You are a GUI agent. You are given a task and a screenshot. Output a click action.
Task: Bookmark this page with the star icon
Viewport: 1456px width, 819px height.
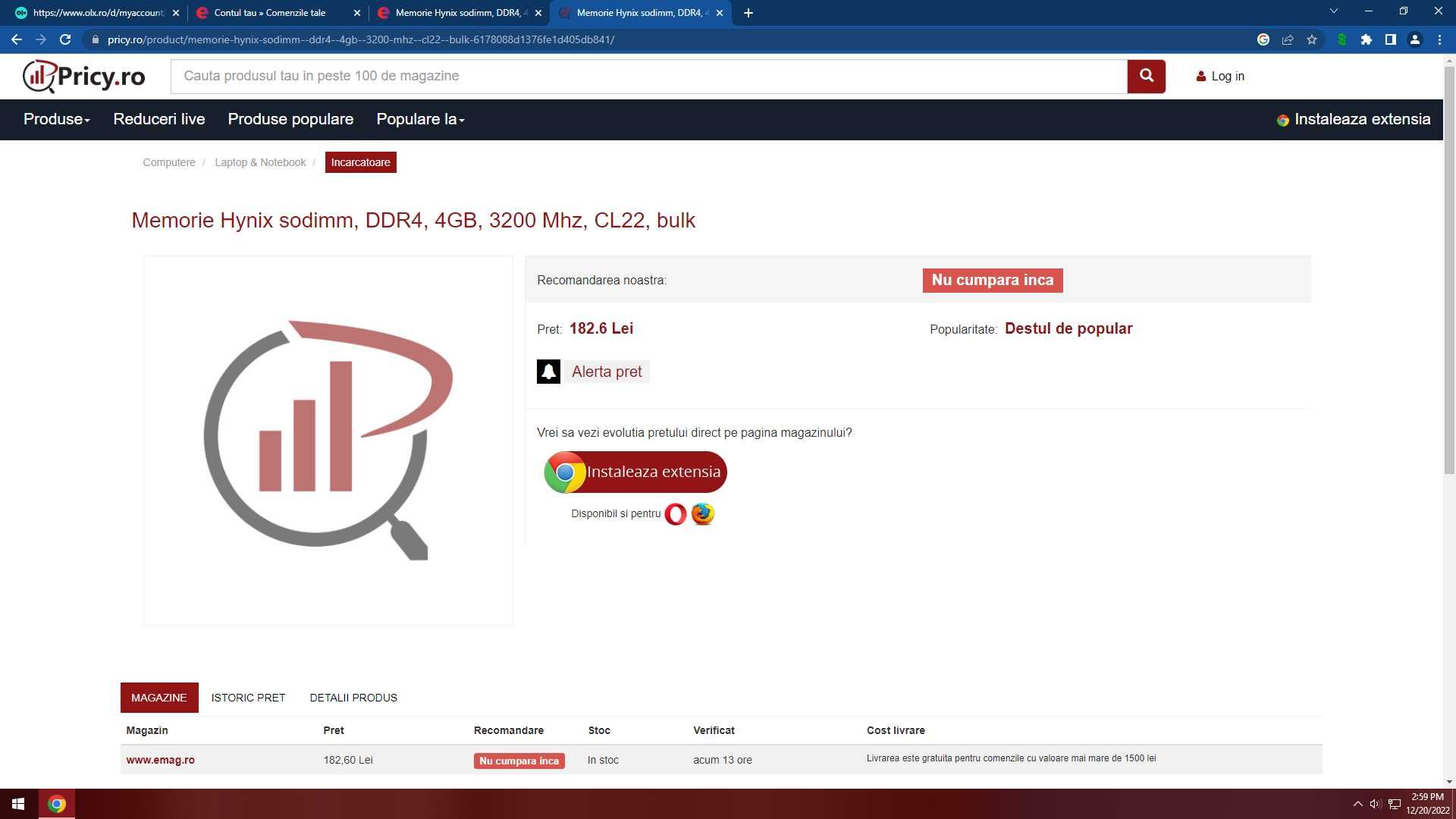pyautogui.click(x=1312, y=39)
